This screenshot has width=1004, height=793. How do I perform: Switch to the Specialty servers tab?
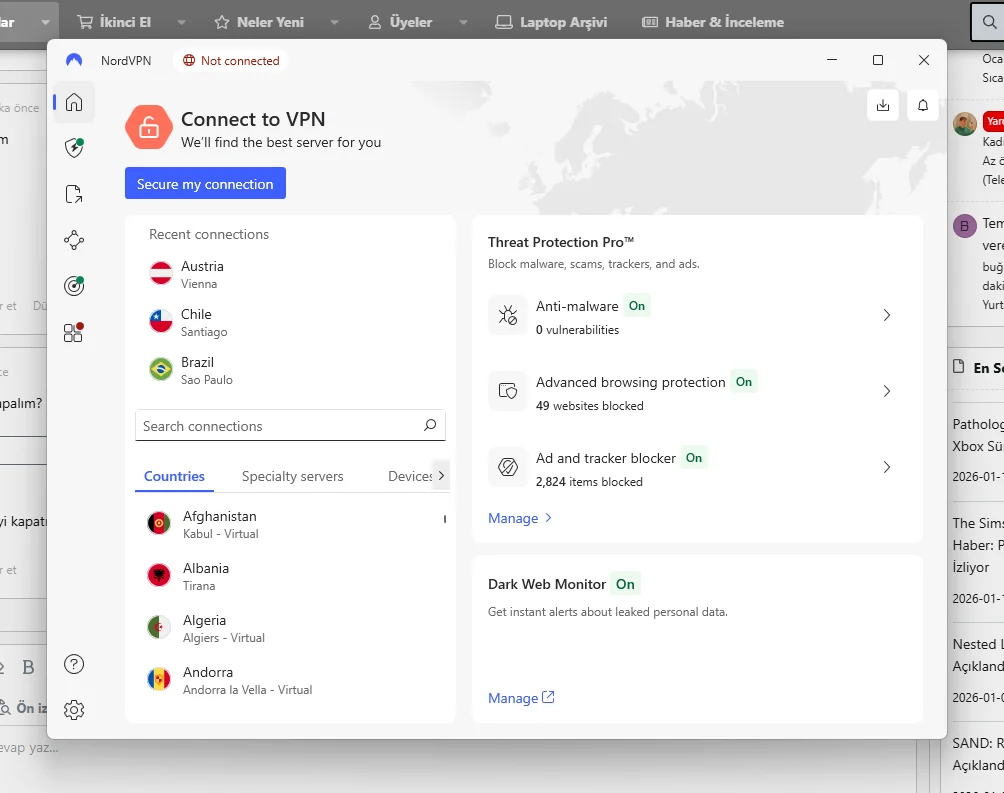point(293,476)
